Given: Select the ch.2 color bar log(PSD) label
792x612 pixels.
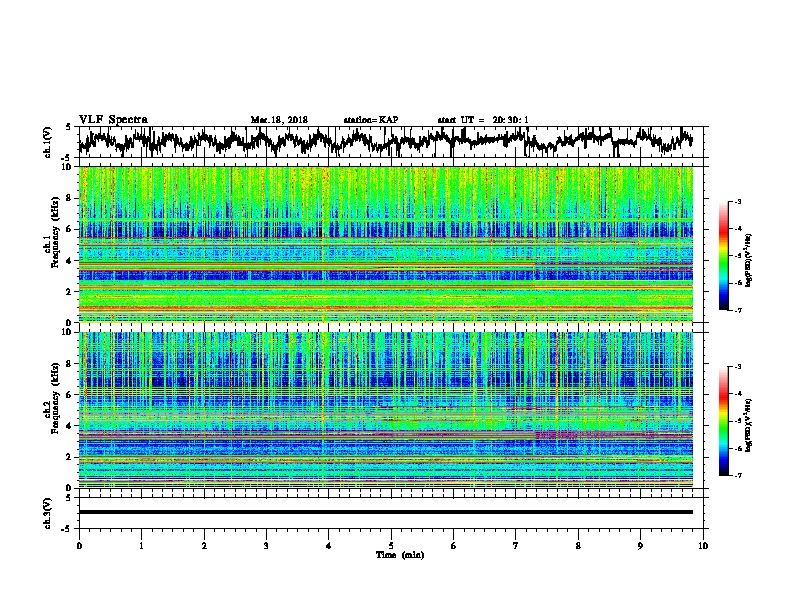Looking at the screenshot, I should click(749, 424).
